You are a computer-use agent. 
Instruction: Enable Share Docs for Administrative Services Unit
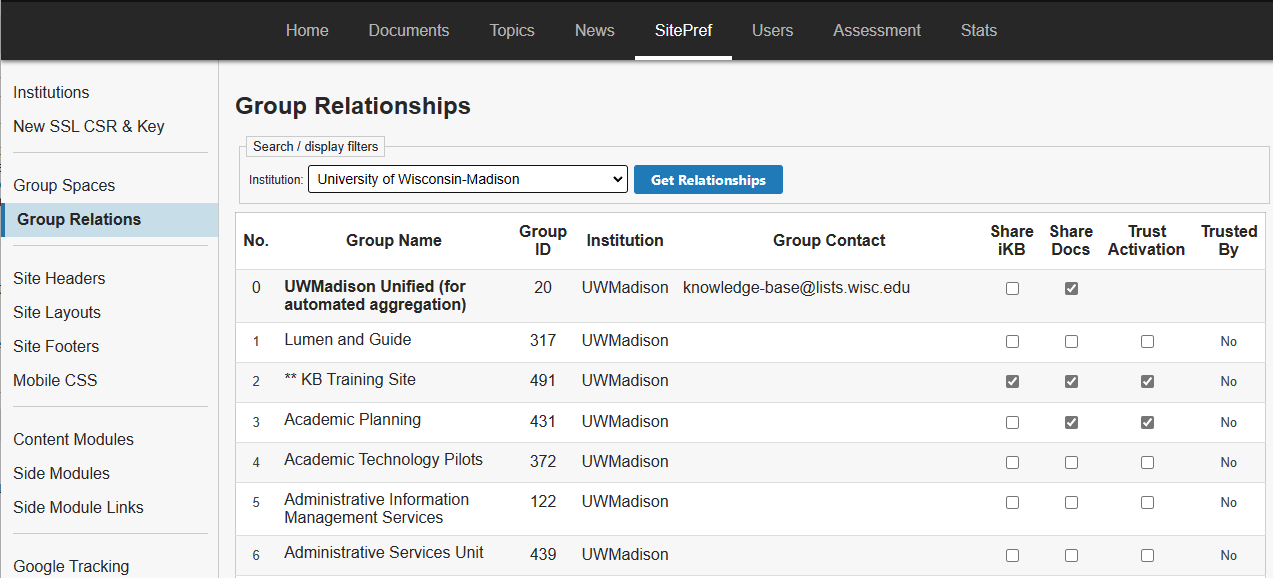(1071, 556)
